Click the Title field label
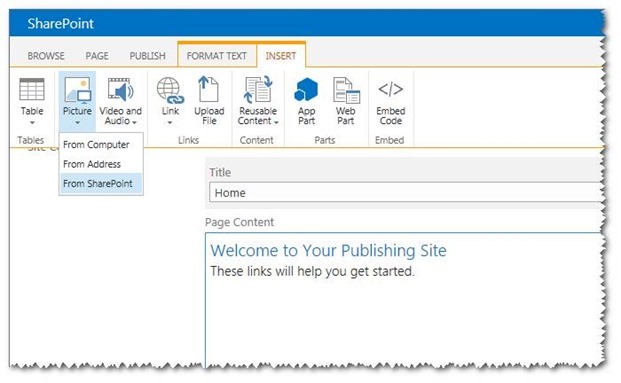The height and width of the screenshot is (383, 621). pos(220,172)
